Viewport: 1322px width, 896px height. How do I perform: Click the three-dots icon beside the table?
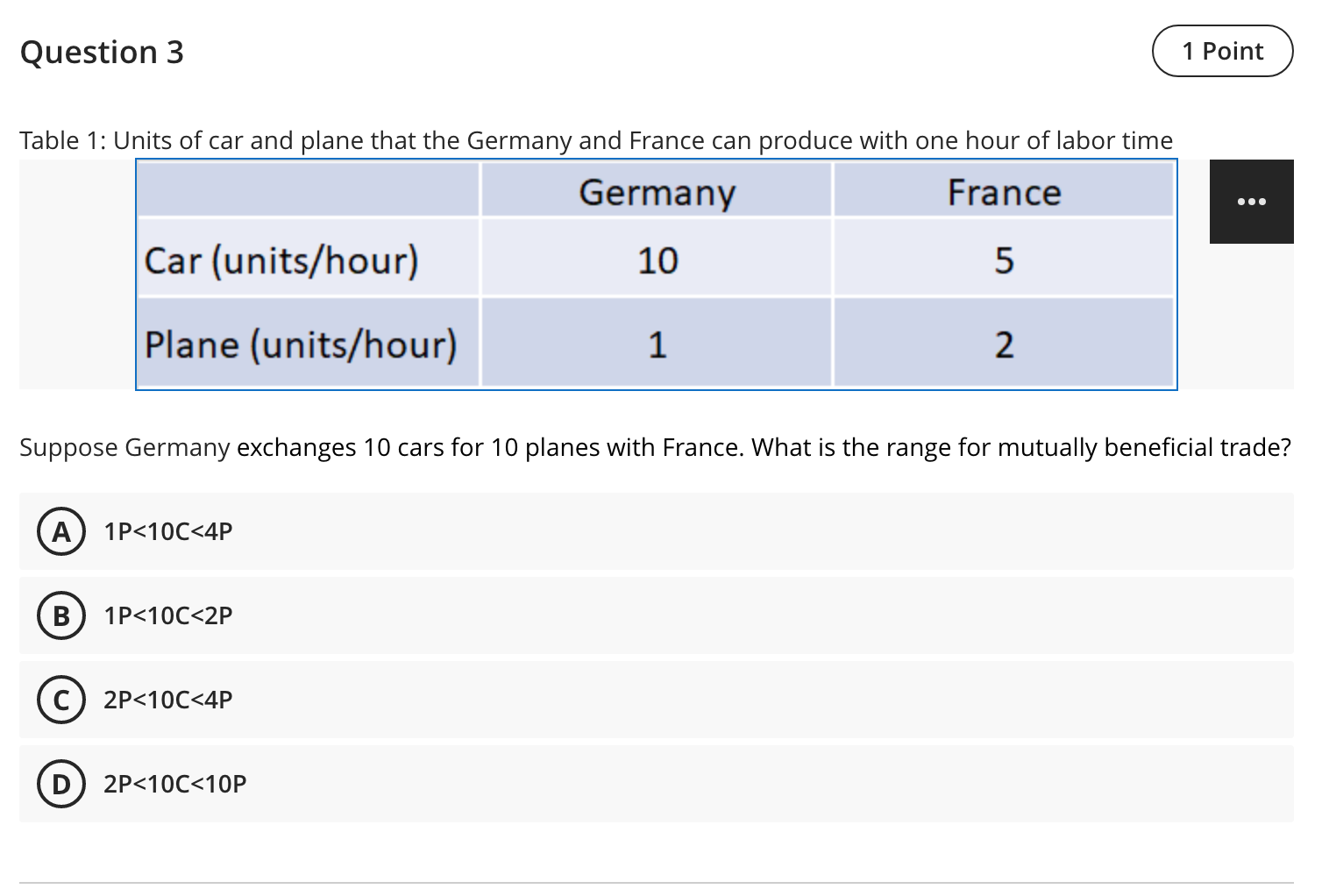1251,201
